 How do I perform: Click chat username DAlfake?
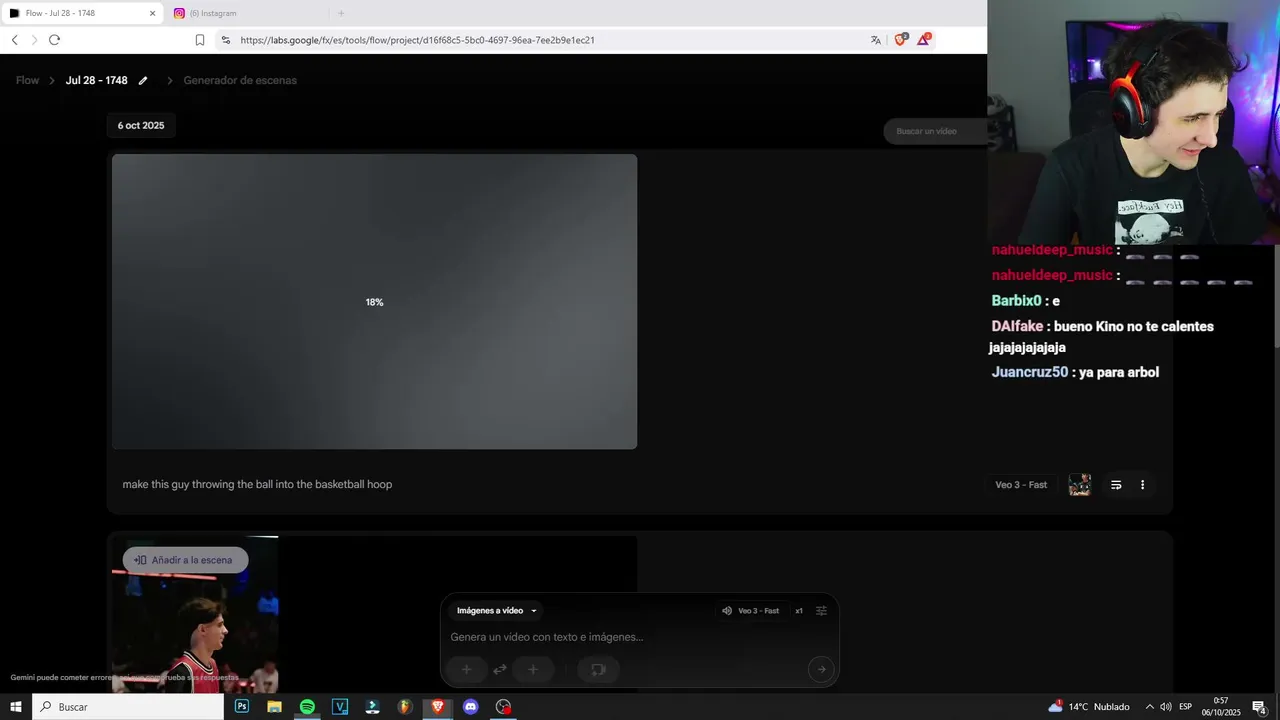(1017, 326)
